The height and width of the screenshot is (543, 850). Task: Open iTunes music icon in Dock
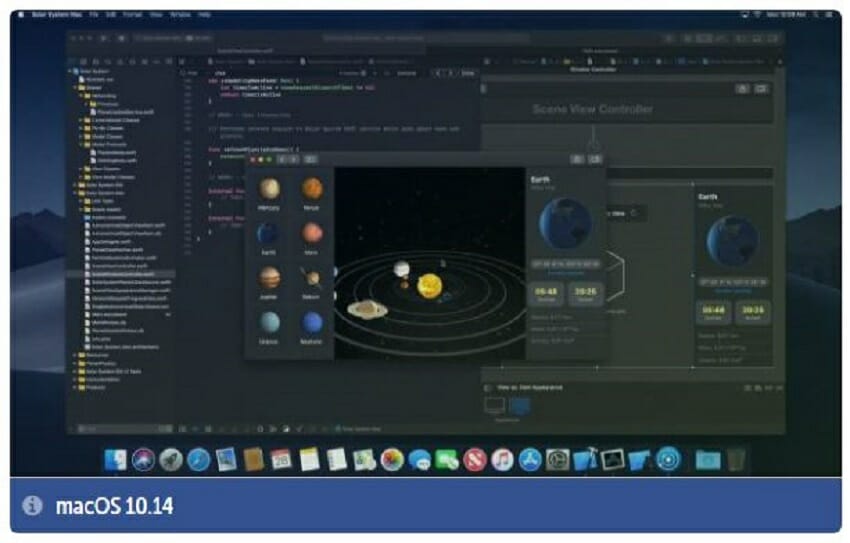point(503,460)
